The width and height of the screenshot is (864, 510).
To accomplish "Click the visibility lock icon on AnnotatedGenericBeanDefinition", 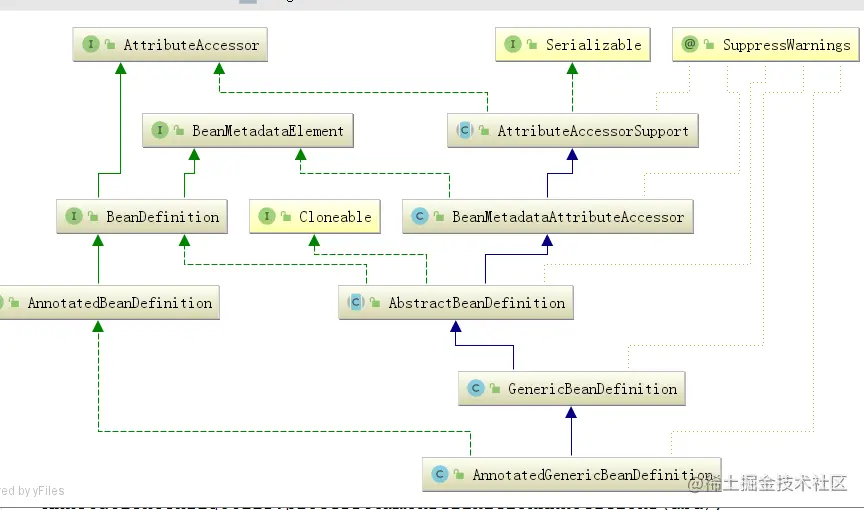I will click(458, 474).
